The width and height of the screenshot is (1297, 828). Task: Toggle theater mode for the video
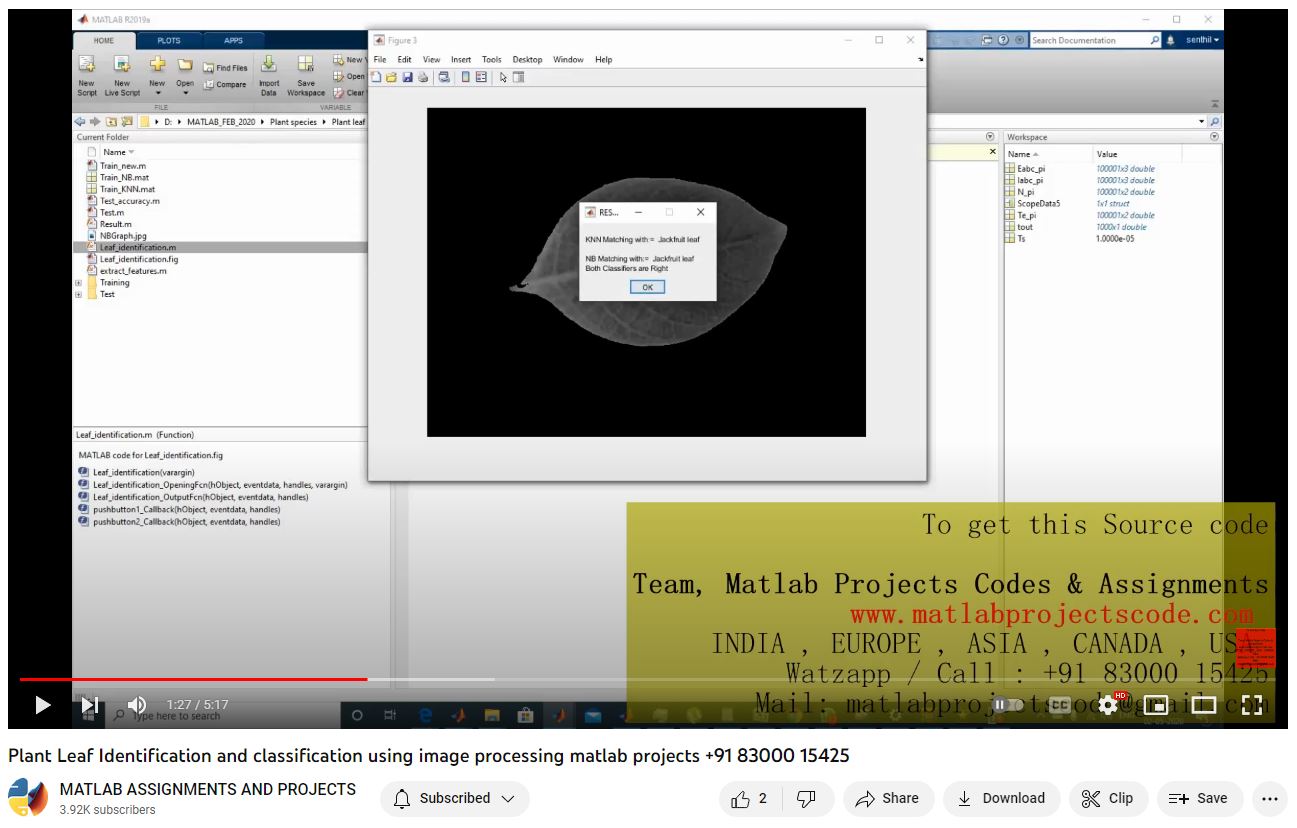pos(1204,705)
